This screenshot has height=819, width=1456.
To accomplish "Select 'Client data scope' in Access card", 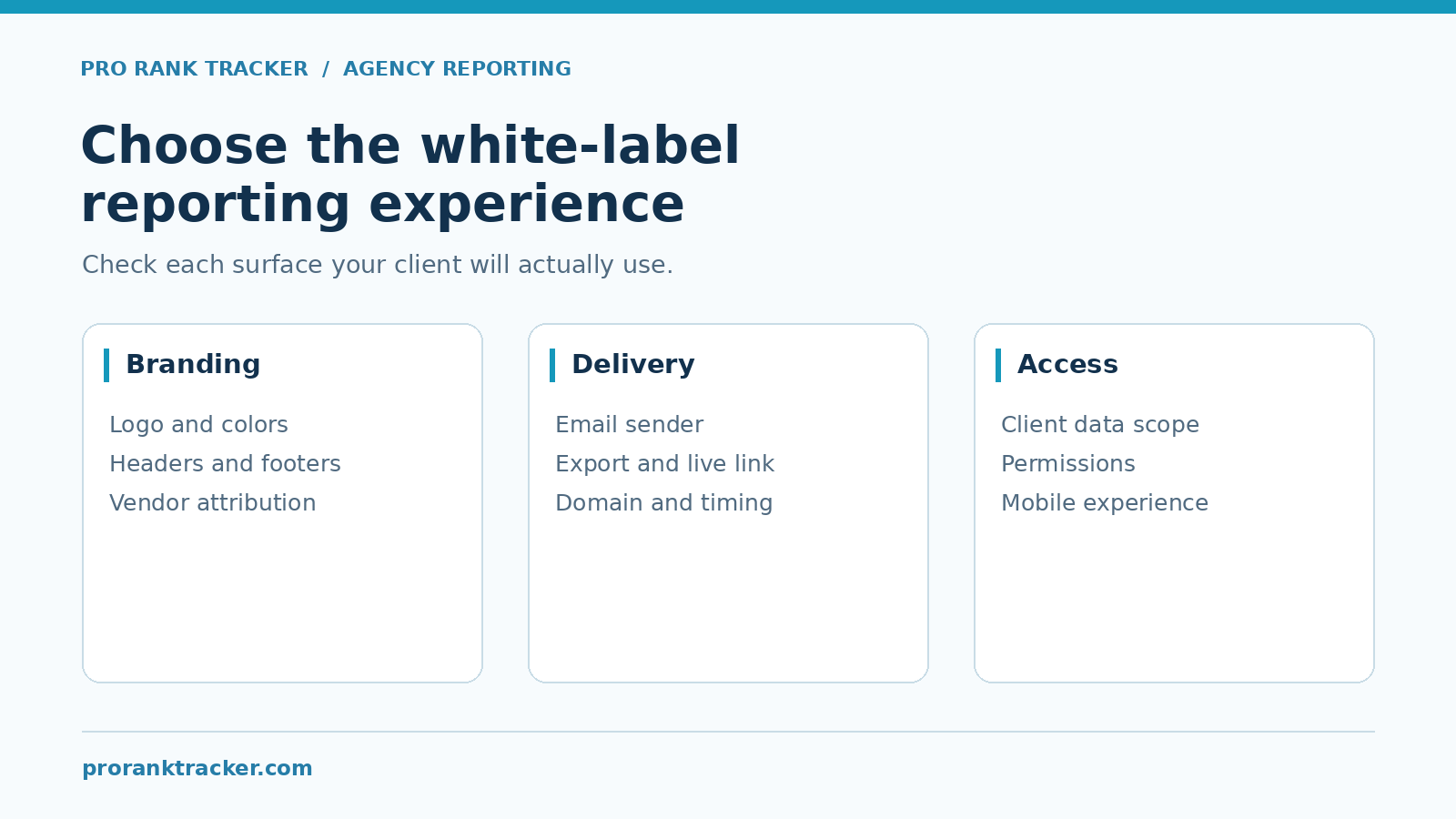I will point(1099,425).
